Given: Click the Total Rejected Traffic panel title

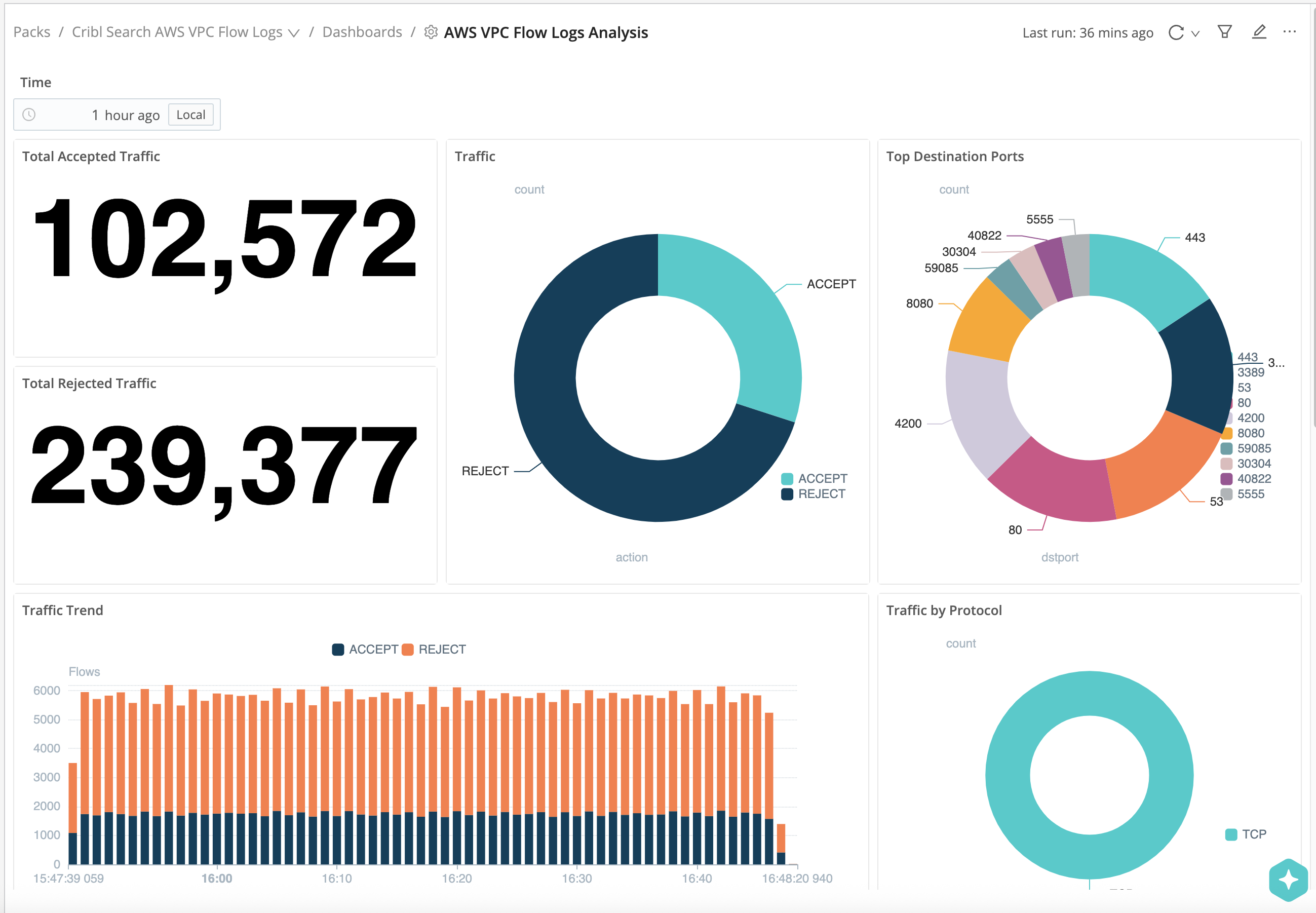Looking at the screenshot, I should tap(89, 384).
